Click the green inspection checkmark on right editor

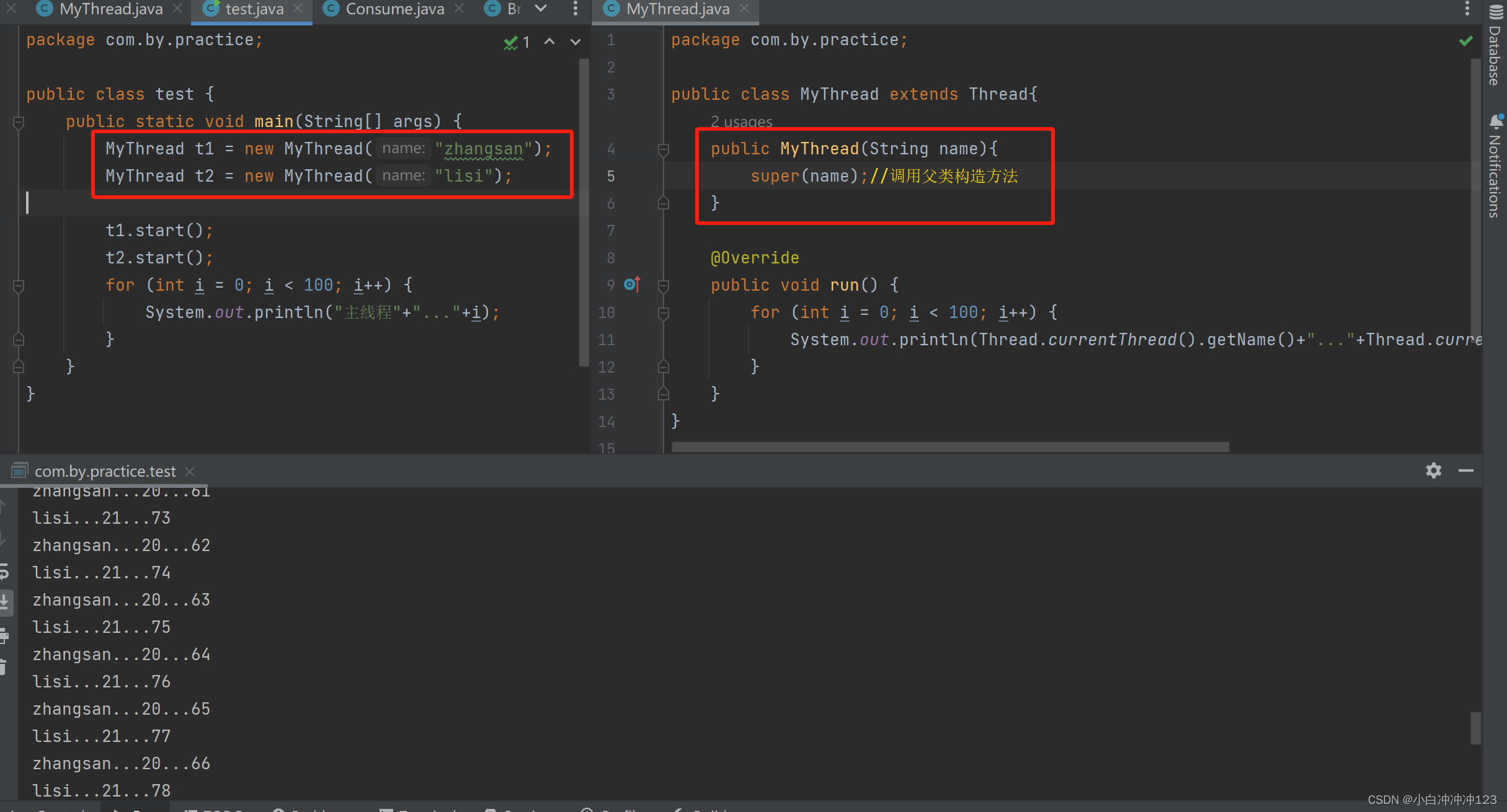coord(1465,41)
